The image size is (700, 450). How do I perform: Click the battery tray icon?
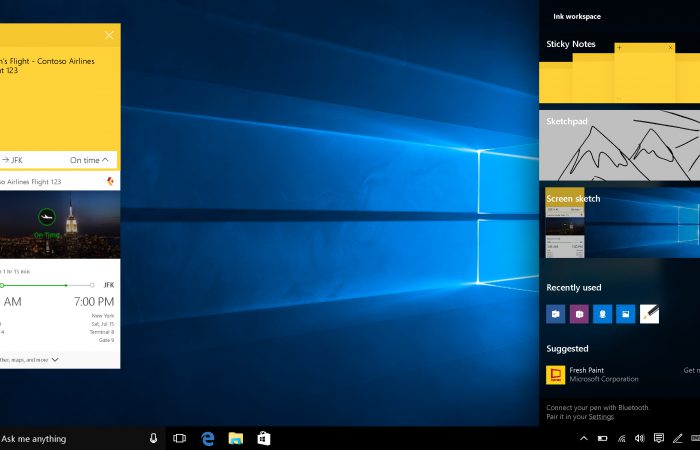tap(603, 438)
